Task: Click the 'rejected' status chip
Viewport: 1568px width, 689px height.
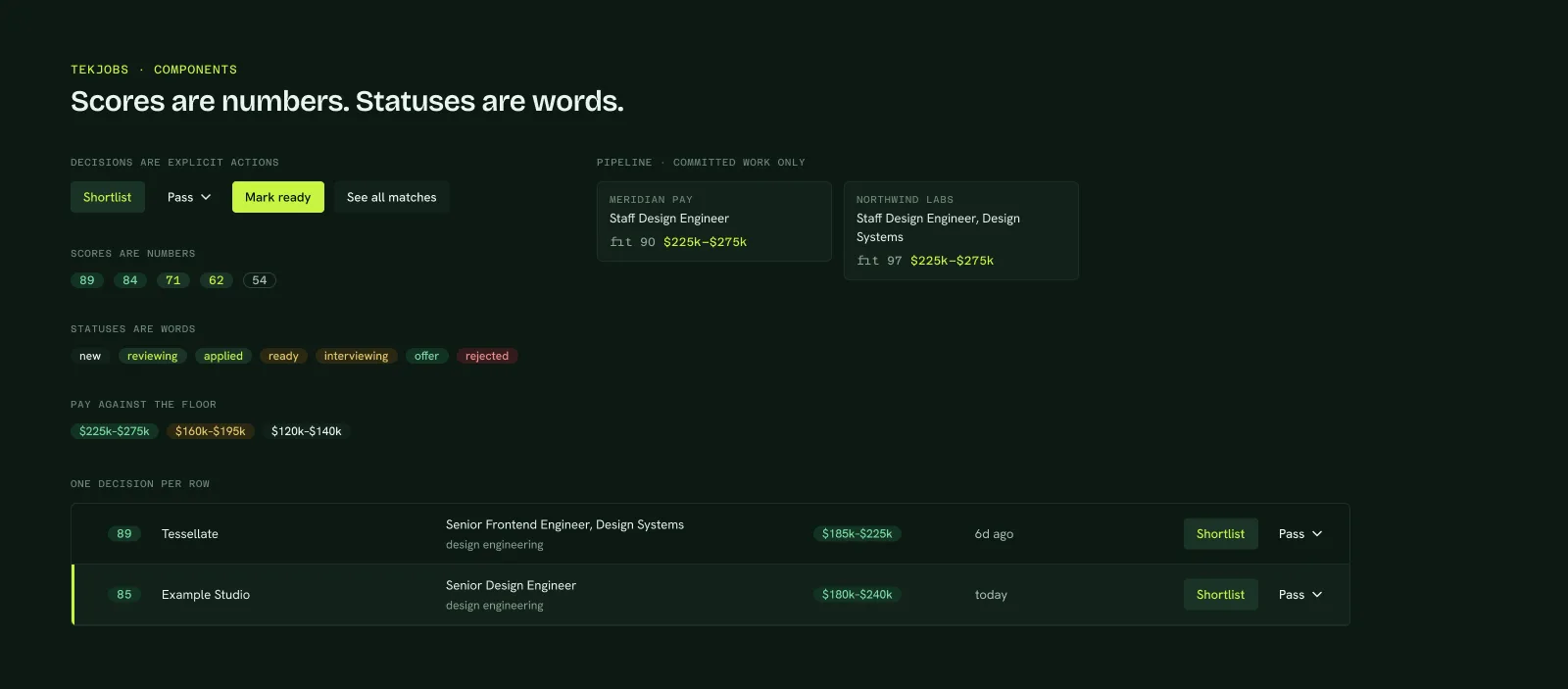Action: (487, 356)
